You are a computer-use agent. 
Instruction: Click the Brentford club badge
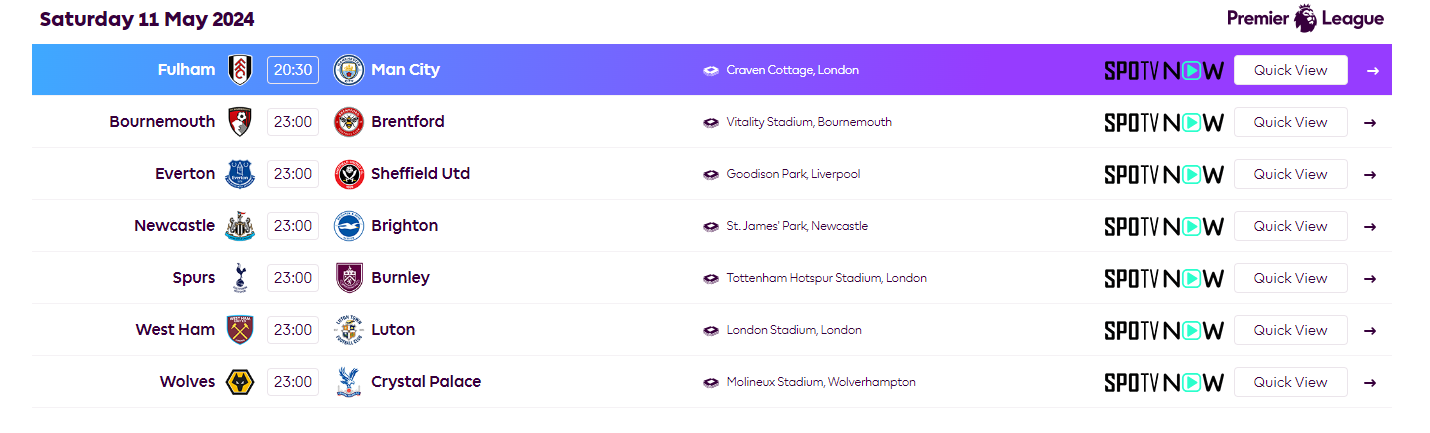pos(348,122)
